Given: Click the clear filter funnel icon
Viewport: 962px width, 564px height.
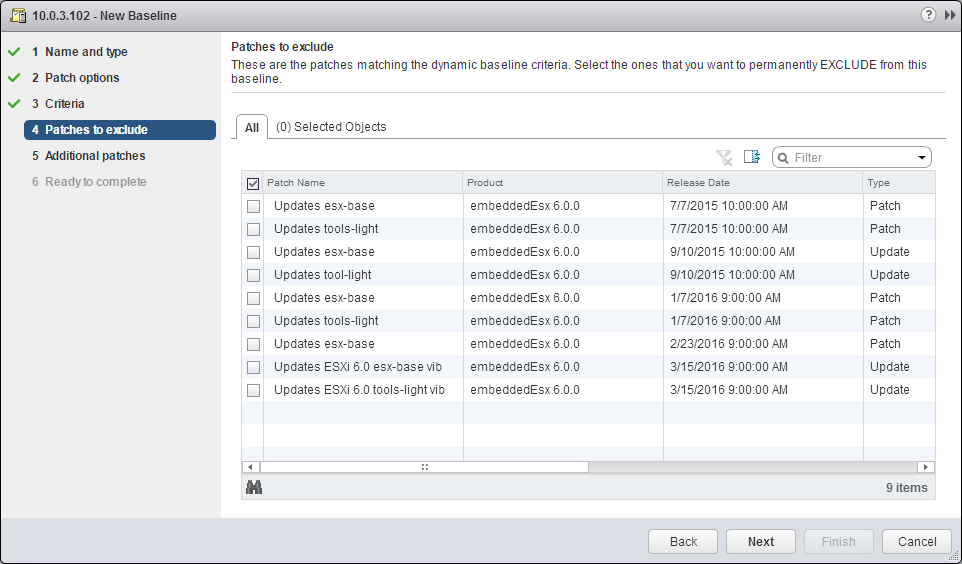Looking at the screenshot, I should (x=724, y=158).
